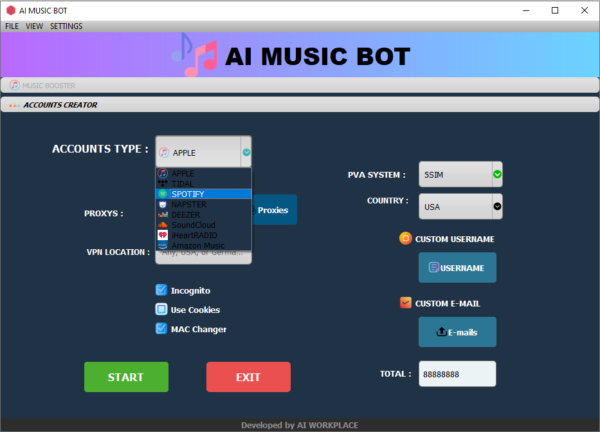Minimize the AI Music Bot window
The height and width of the screenshot is (432, 600).
526,10
